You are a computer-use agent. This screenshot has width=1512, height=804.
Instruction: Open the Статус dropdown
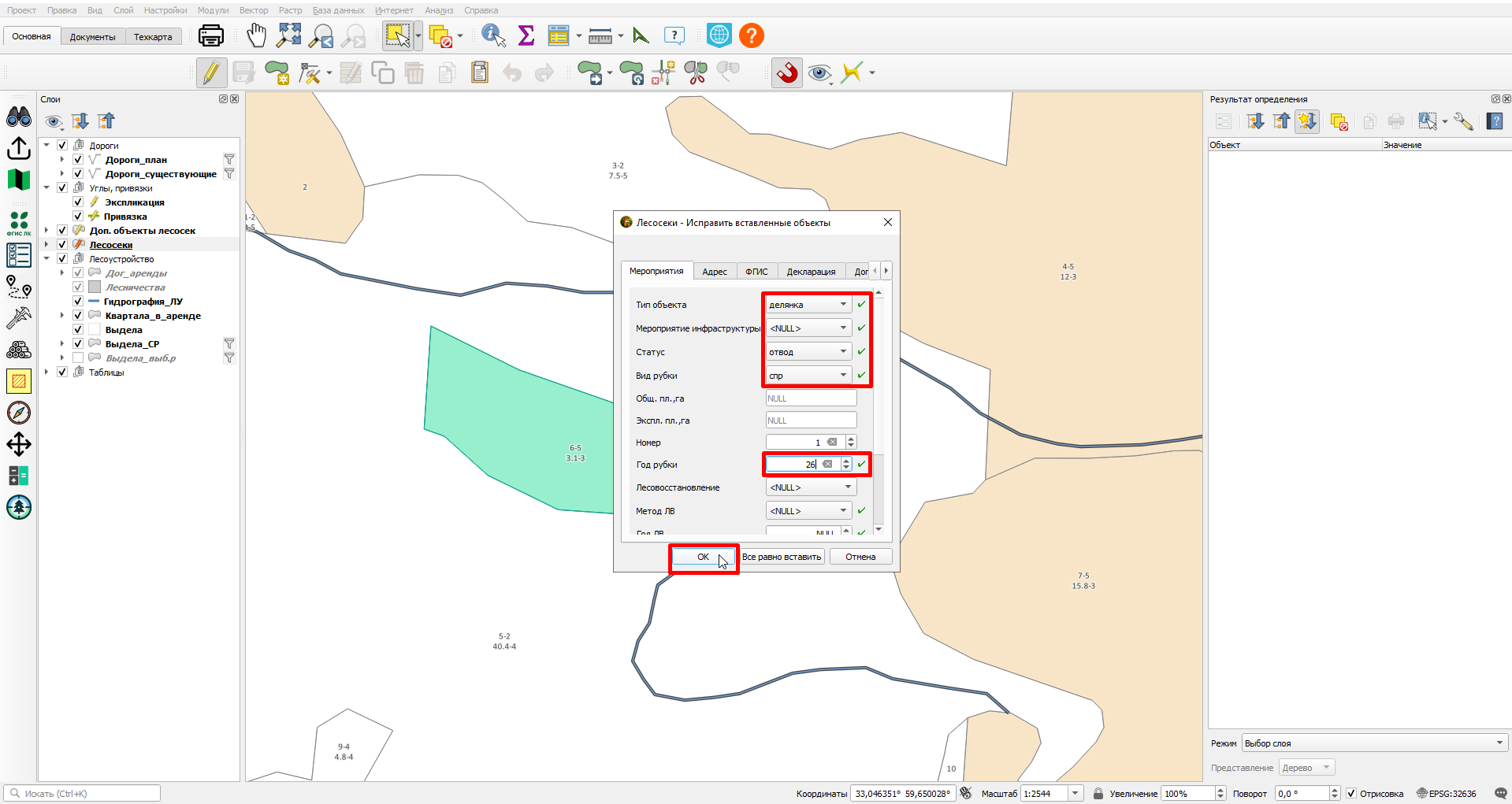tap(808, 352)
